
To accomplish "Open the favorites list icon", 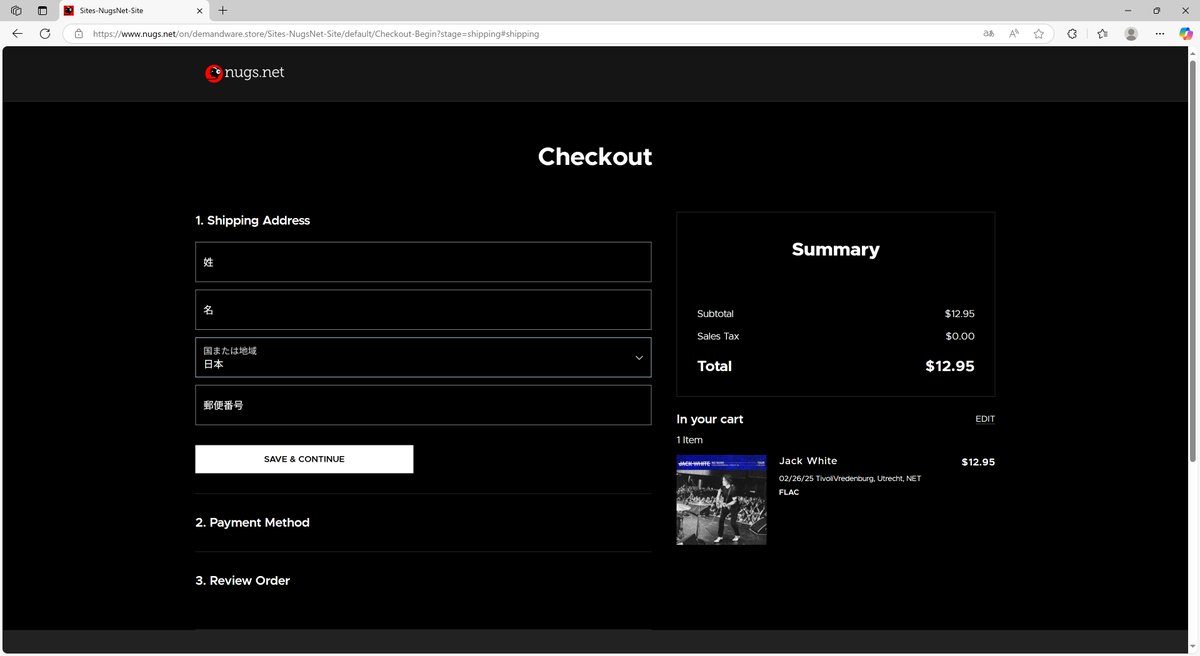I will [x=1102, y=33].
